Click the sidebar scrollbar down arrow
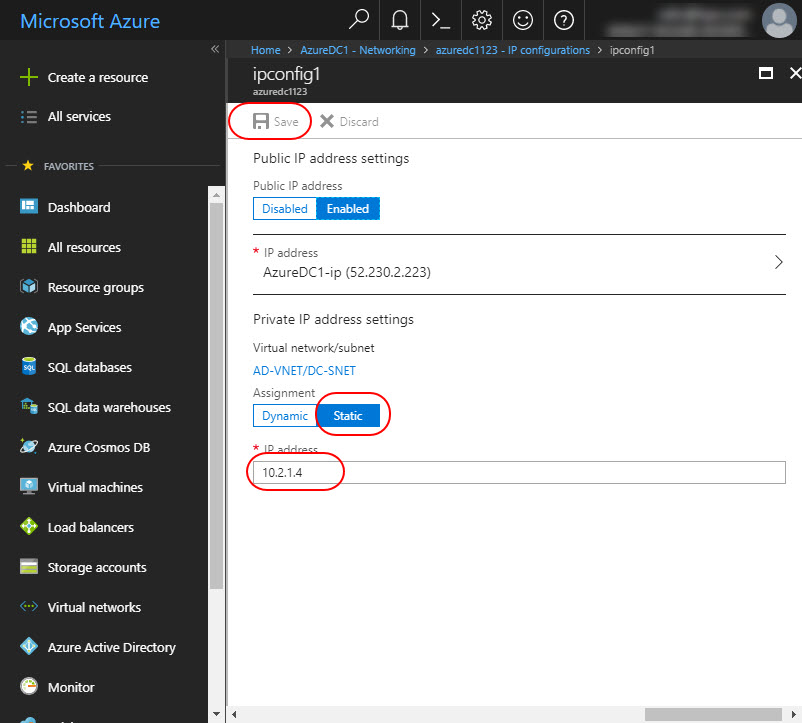The image size is (802, 723). pos(216,714)
